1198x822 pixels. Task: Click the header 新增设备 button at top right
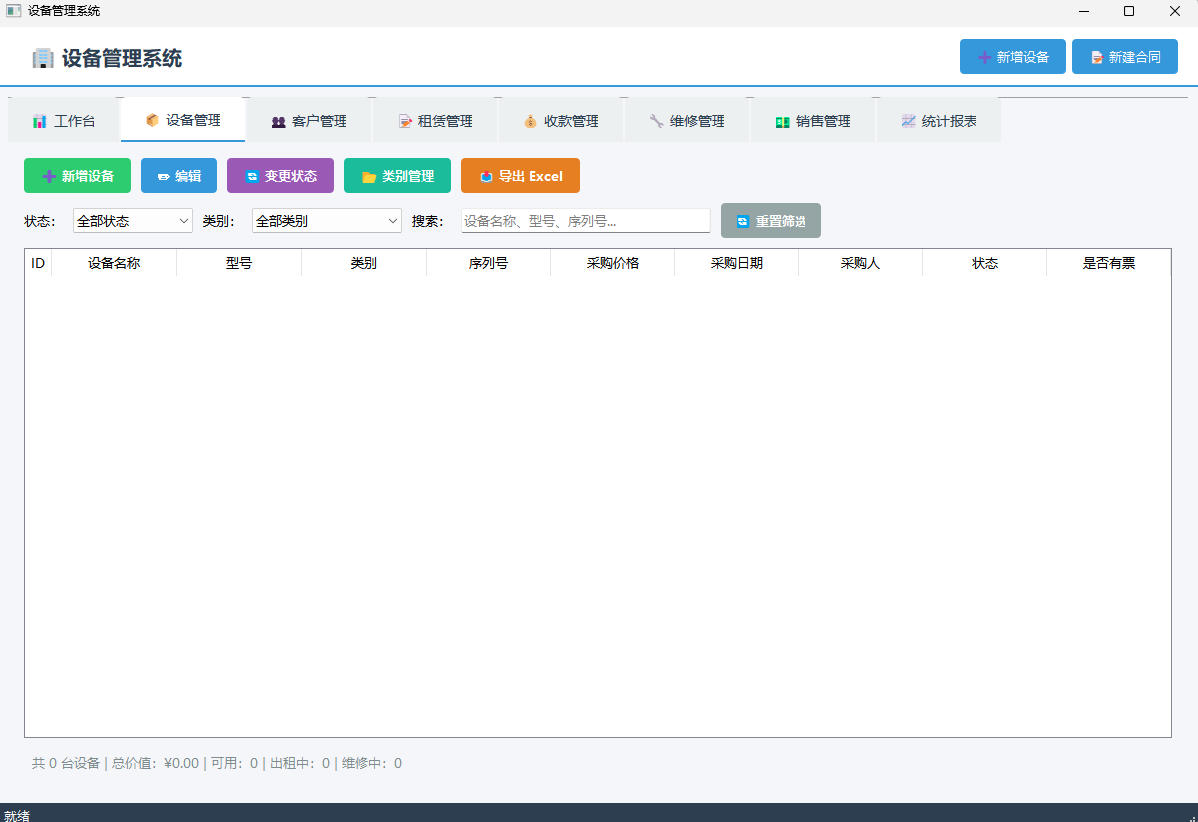click(x=1012, y=57)
